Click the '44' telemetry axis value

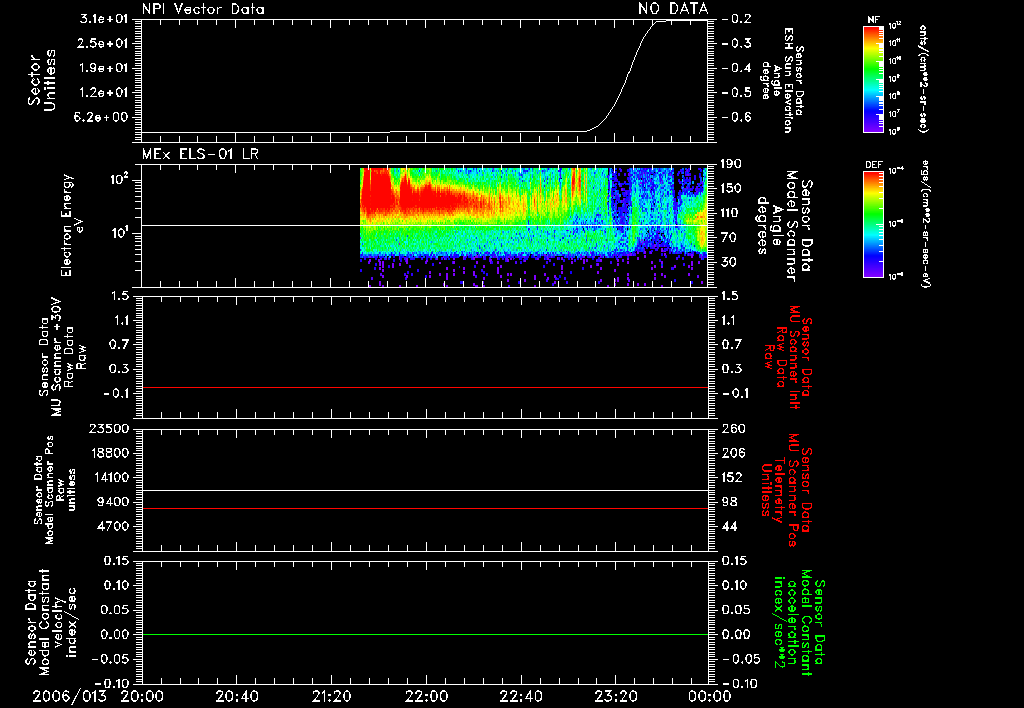click(730, 526)
